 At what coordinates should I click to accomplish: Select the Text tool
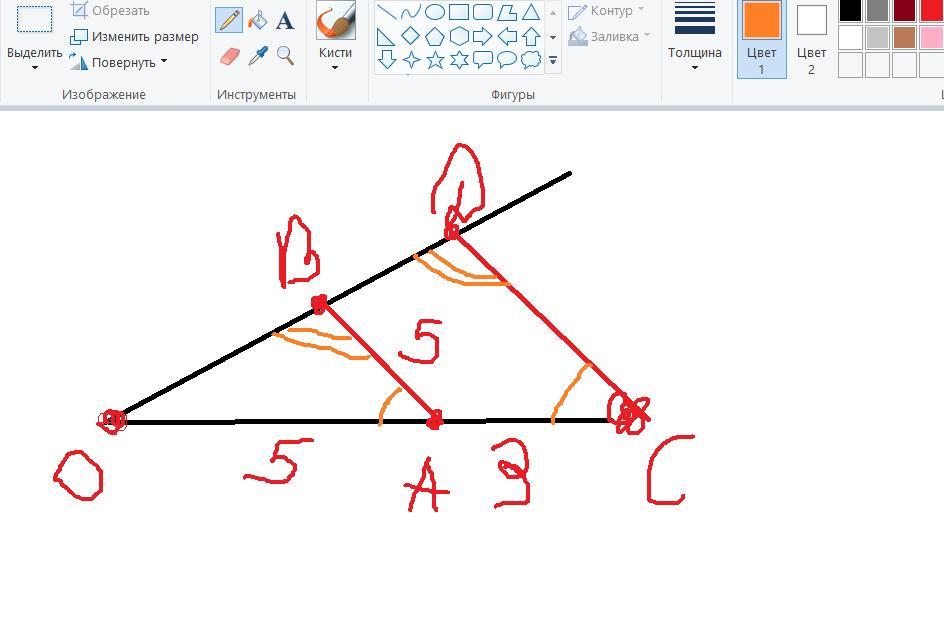(285, 20)
